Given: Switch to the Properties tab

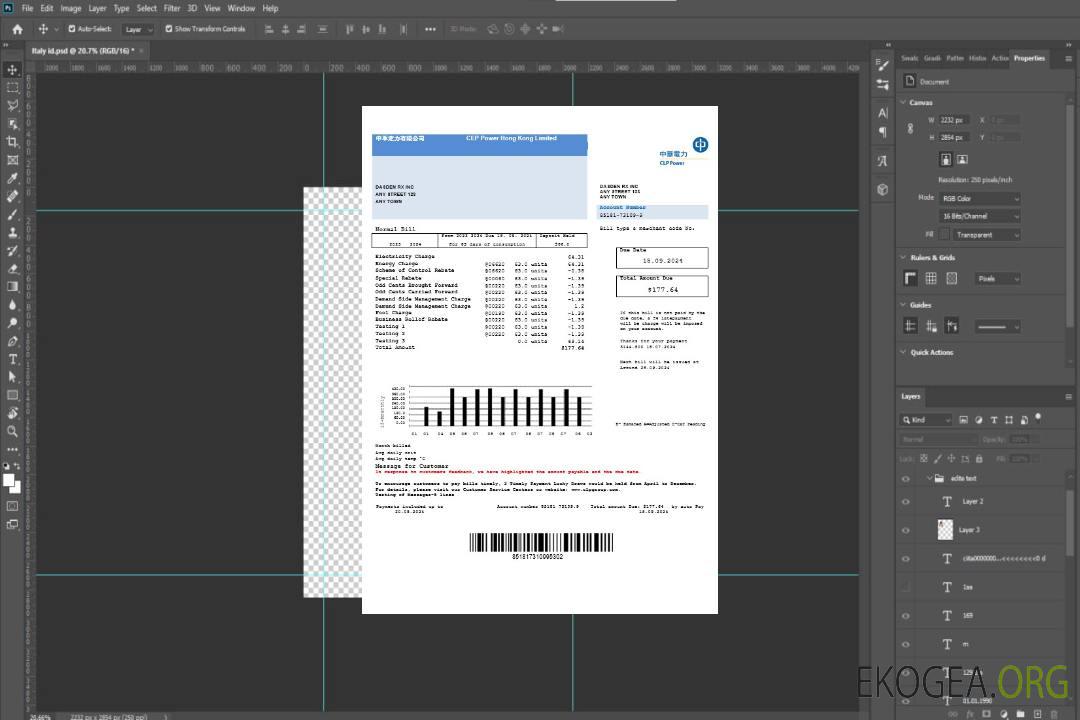Looking at the screenshot, I should 1029,59.
